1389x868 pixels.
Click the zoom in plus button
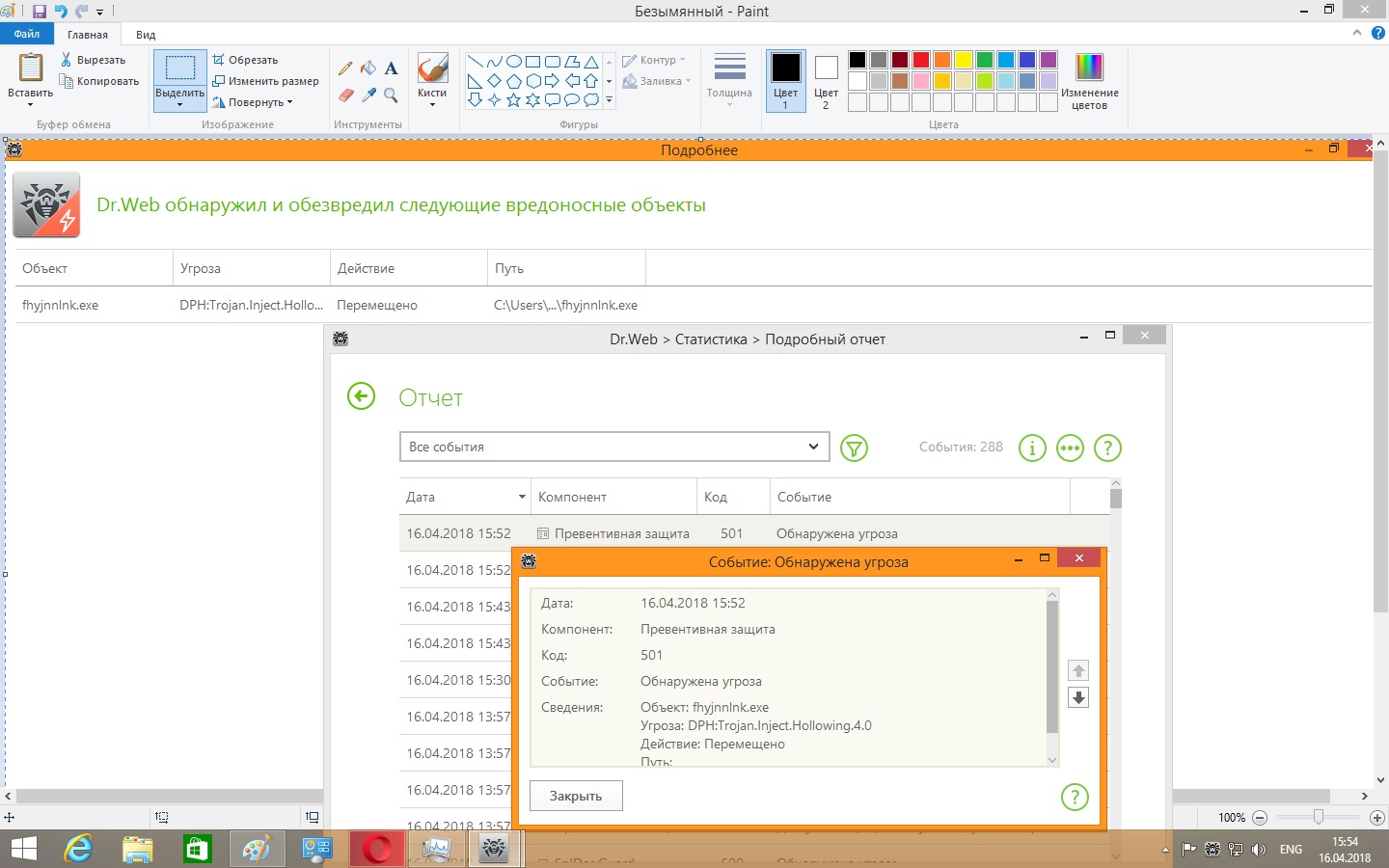pos(1376,818)
